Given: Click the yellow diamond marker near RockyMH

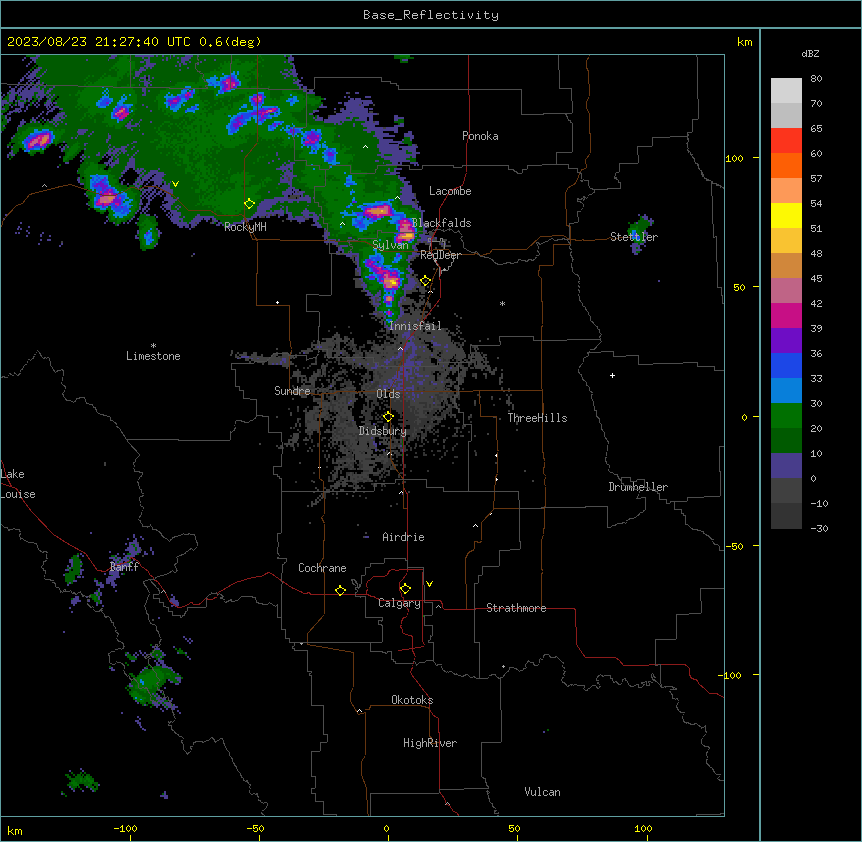Looking at the screenshot, I should coord(250,204).
